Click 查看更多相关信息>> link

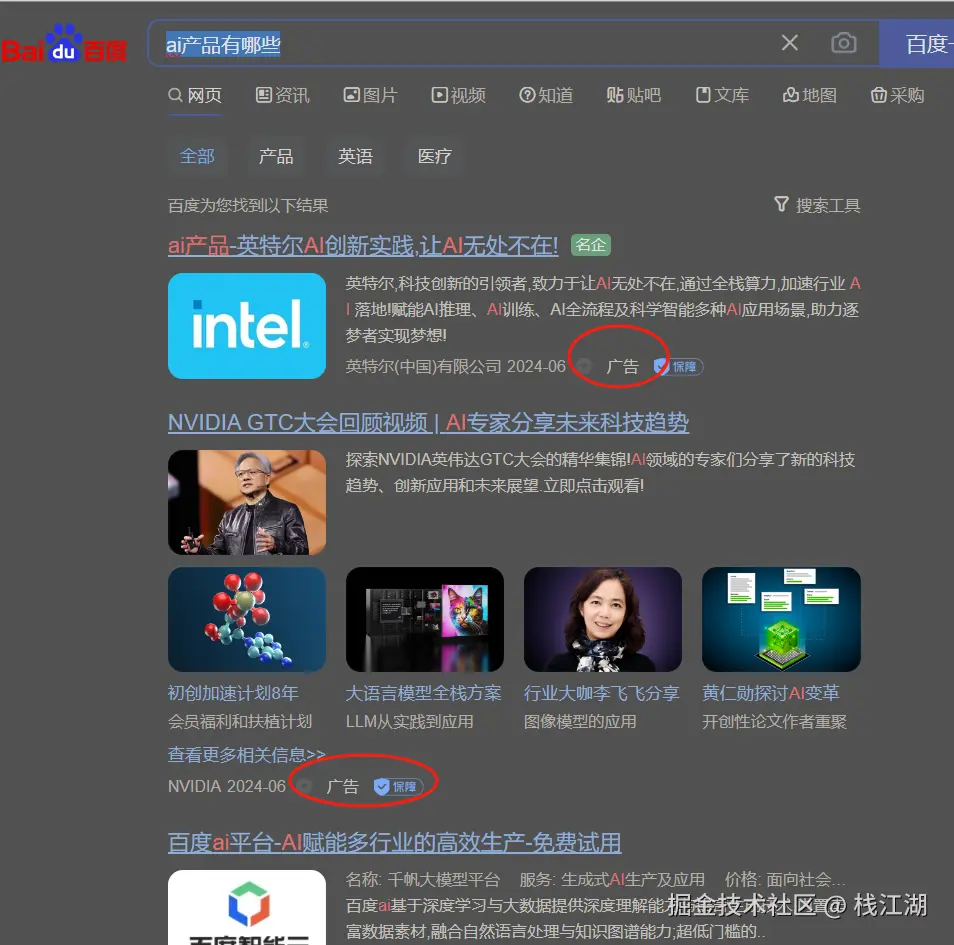247,755
